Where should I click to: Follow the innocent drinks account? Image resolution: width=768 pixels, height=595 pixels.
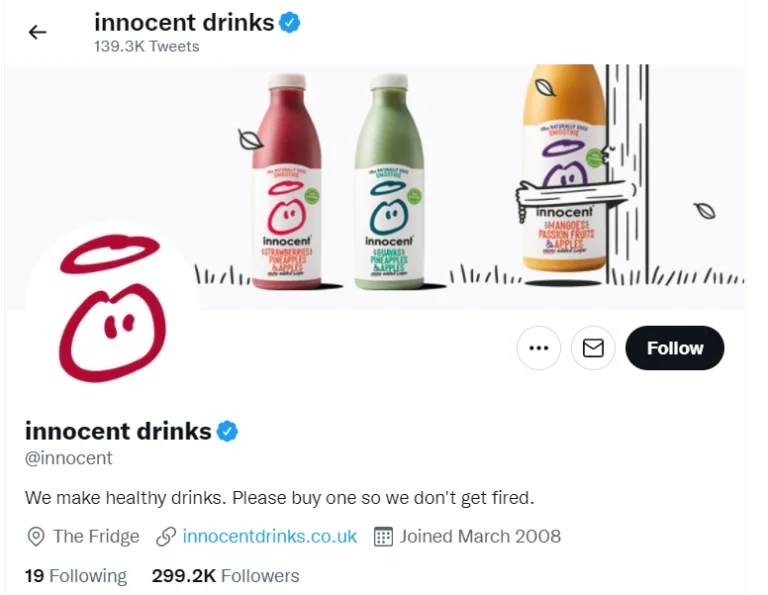point(674,348)
